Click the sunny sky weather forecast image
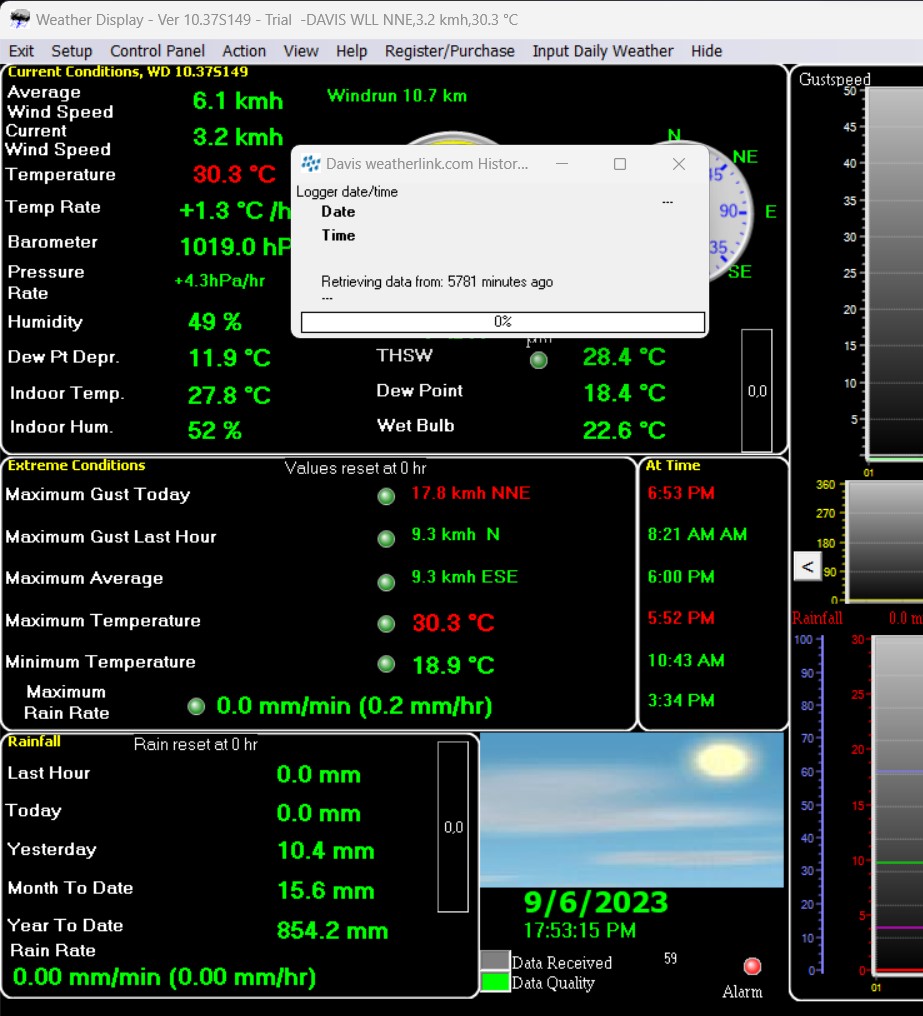 click(x=631, y=810)
